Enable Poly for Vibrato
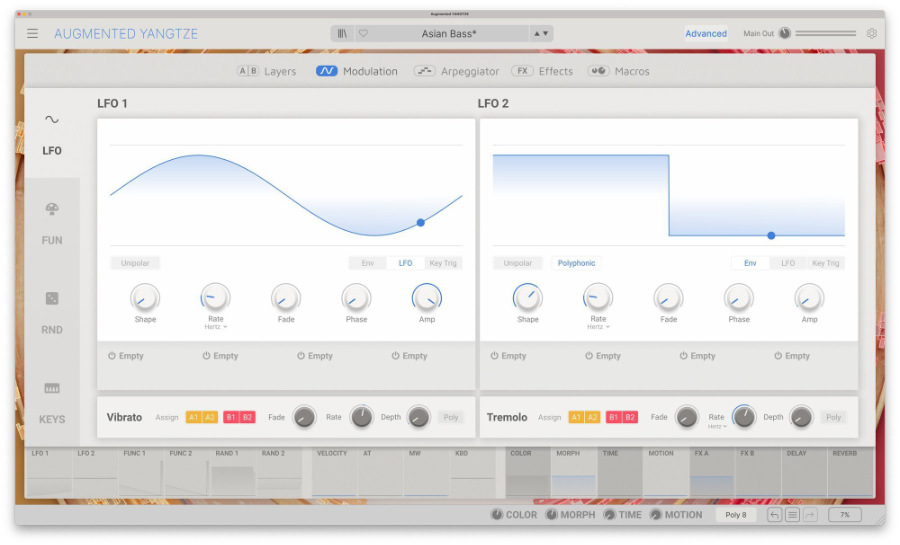Image resolution: width=900 pixels, height=545 pixels. click(x=451, y=417)
